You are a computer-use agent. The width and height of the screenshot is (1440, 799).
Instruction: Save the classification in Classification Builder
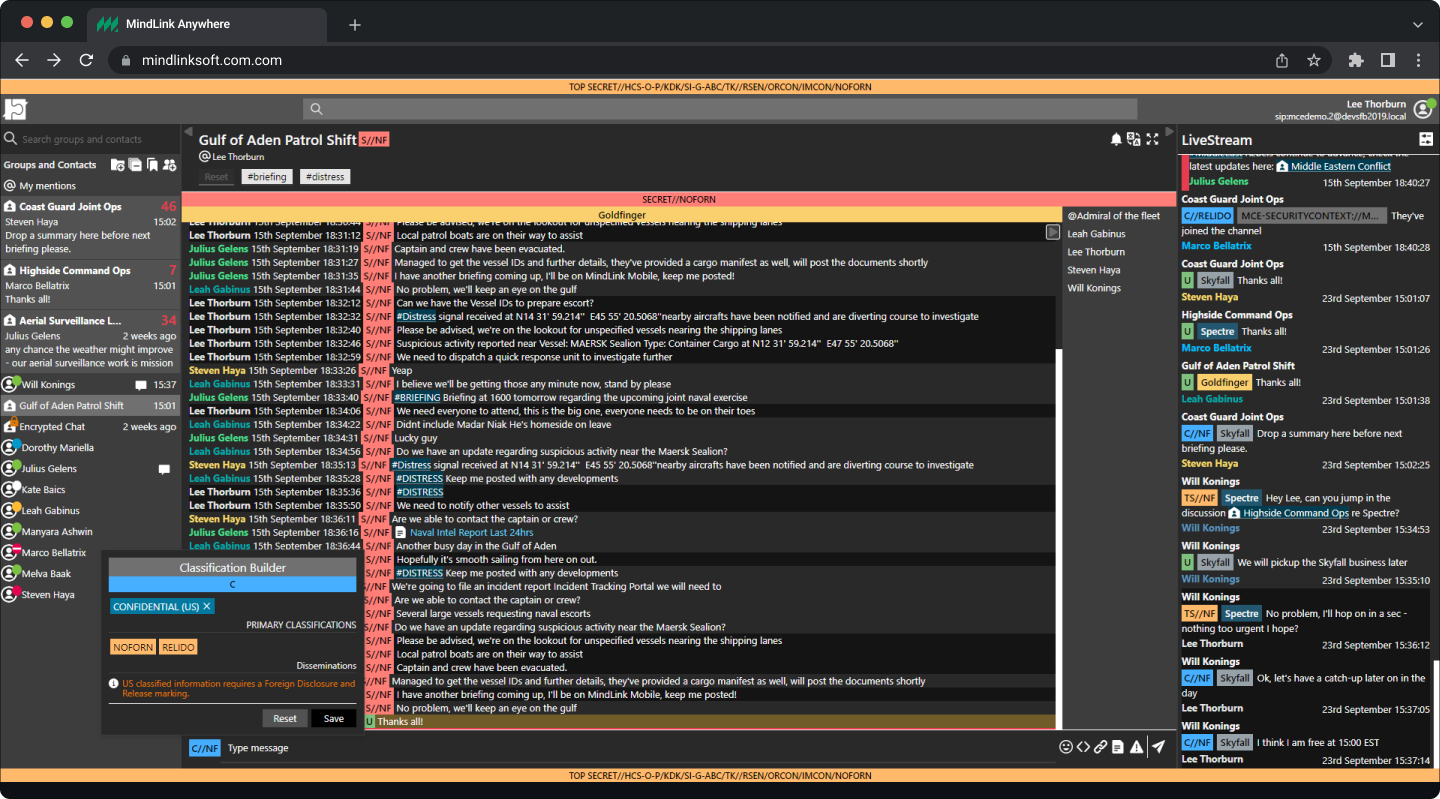tap(333, 718)
